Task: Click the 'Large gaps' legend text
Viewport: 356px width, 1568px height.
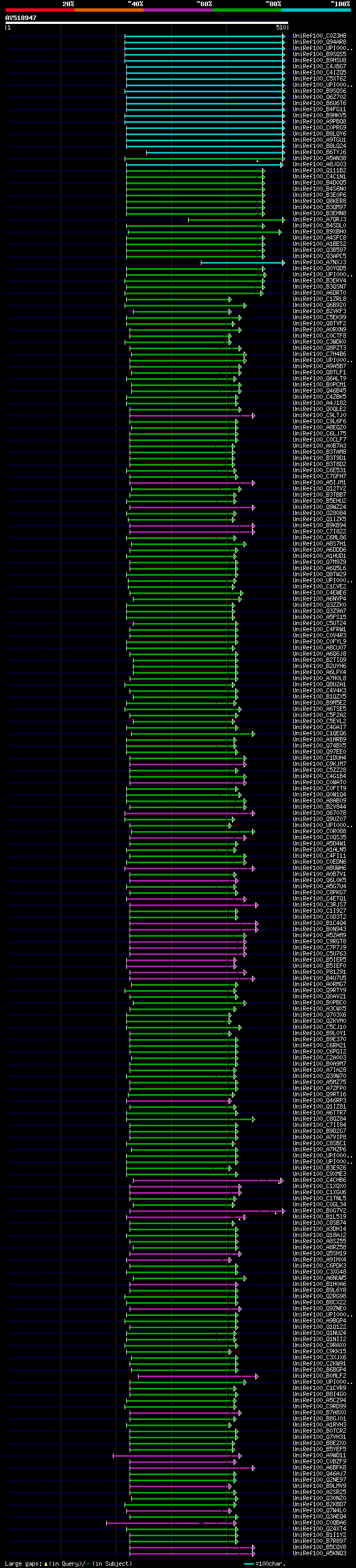Action: pyautogui.click(x=23, y=1564)
